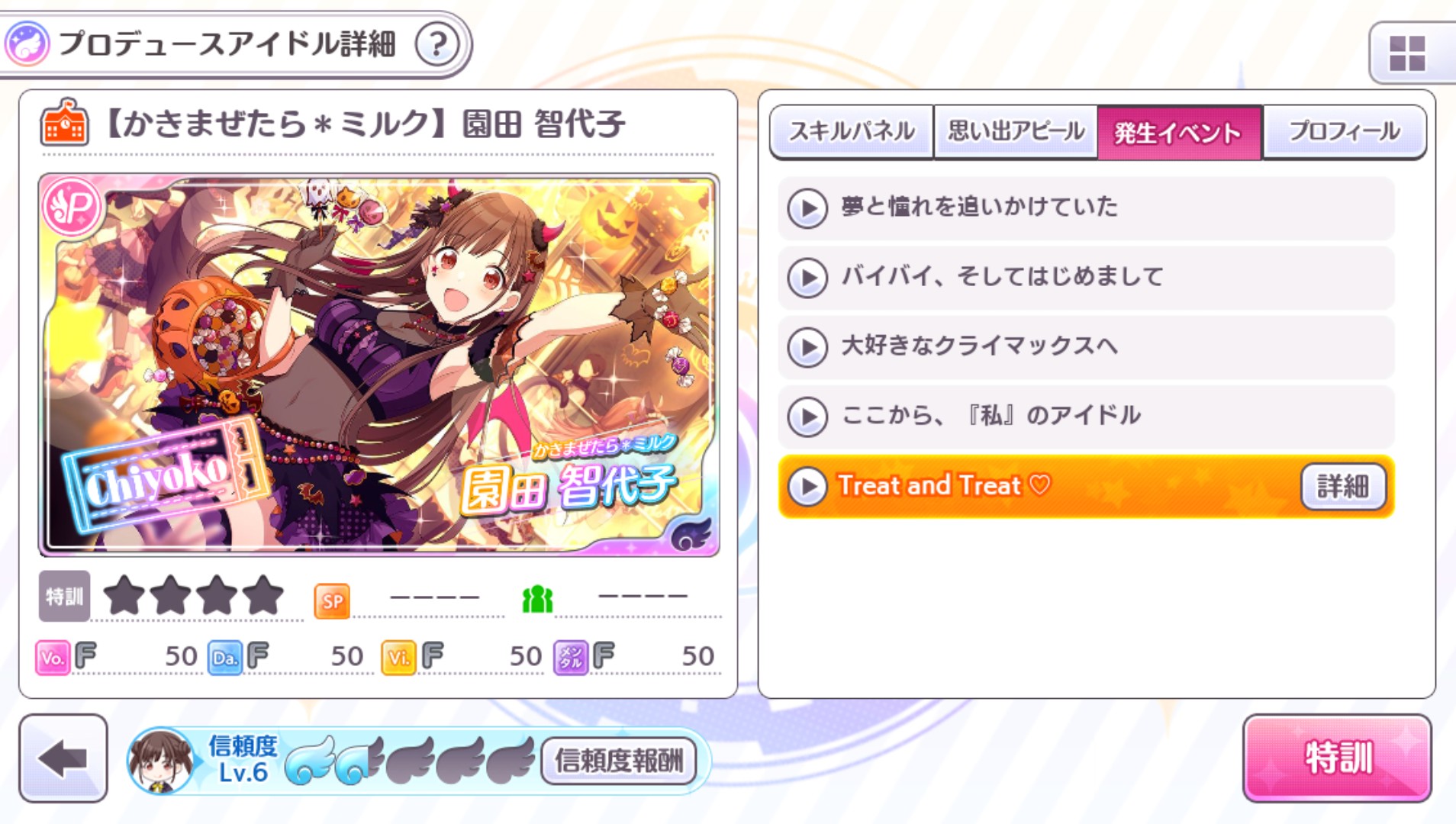Tap Chiyoko's small face portrait icon

(161, 761)
